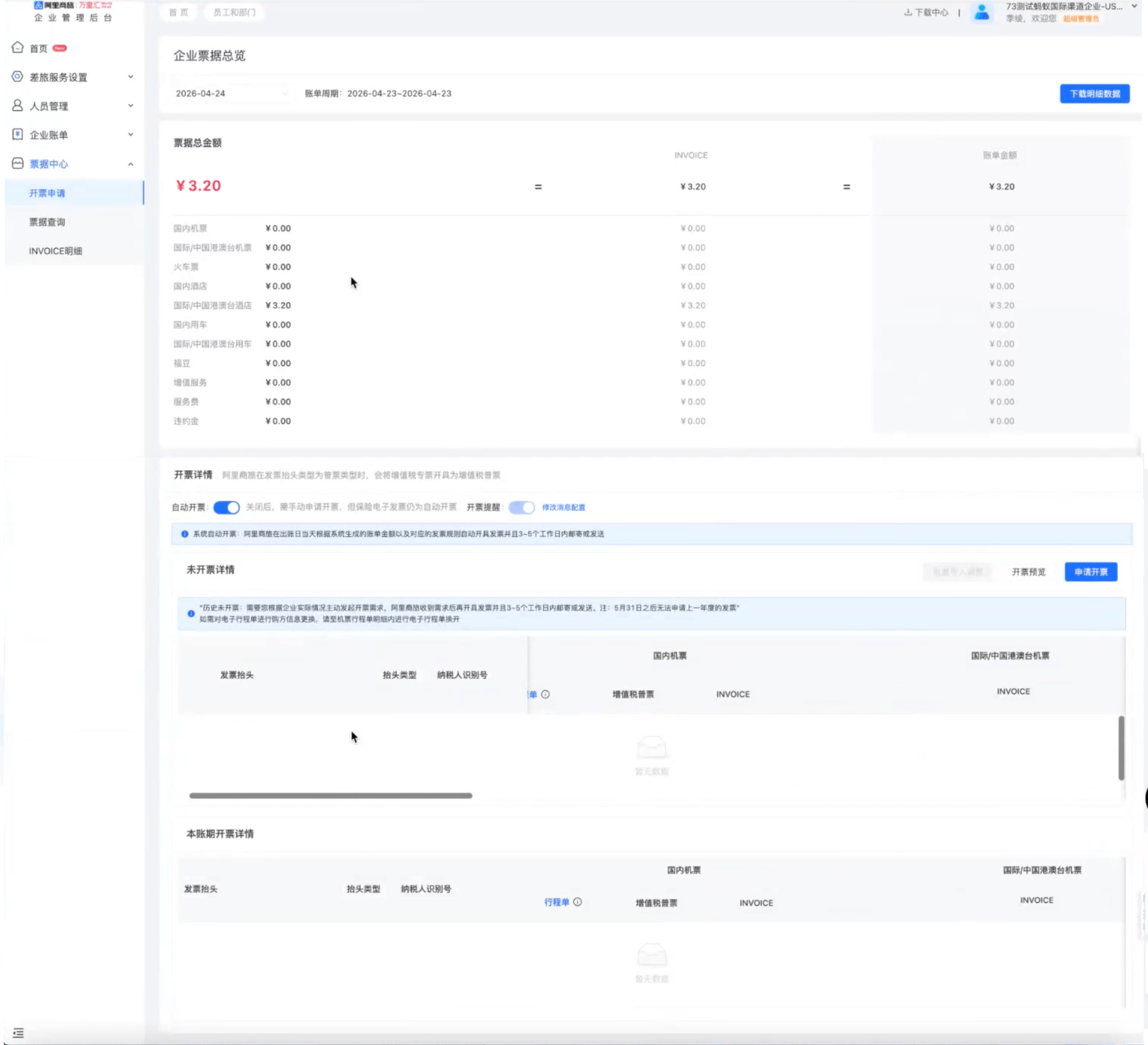
Task: Click the sidebar collapse icon at bottom left
Action: (x=18, y=1033)
